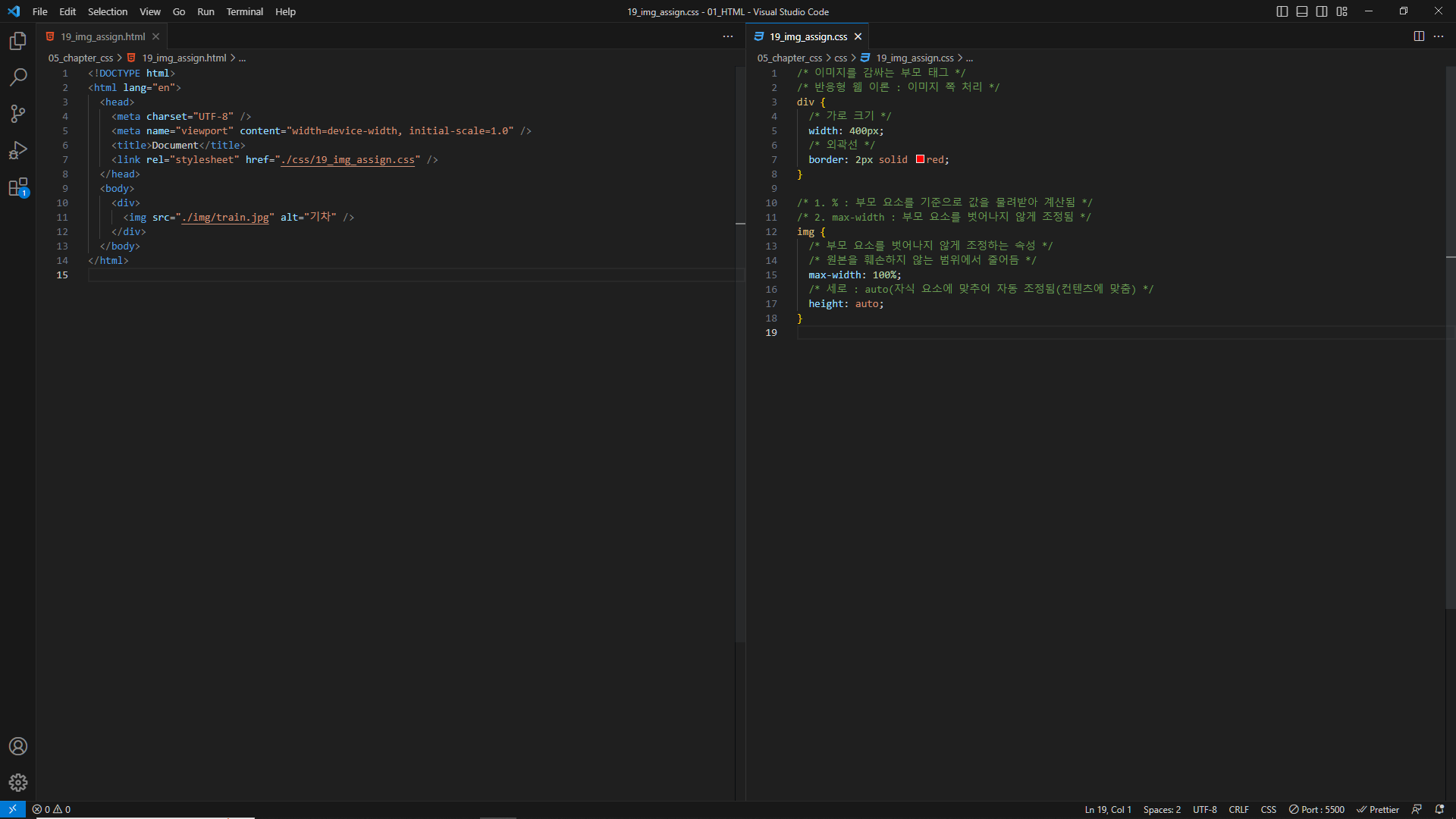Toggle the secondary side bar layout button
1456x819 pixels.
[1322, 11]
